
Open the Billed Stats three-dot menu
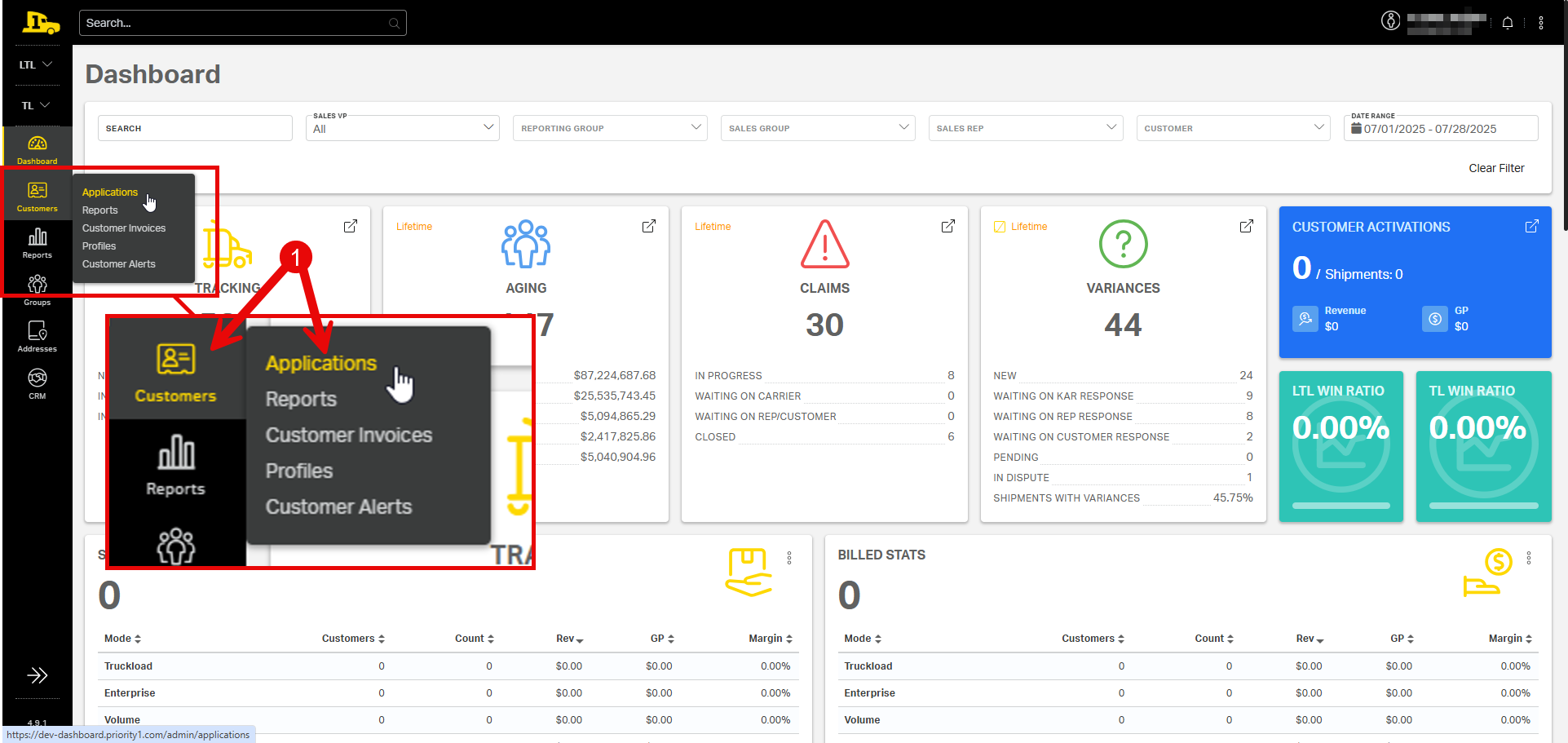pyautogui.click(x=1529, y=558)
